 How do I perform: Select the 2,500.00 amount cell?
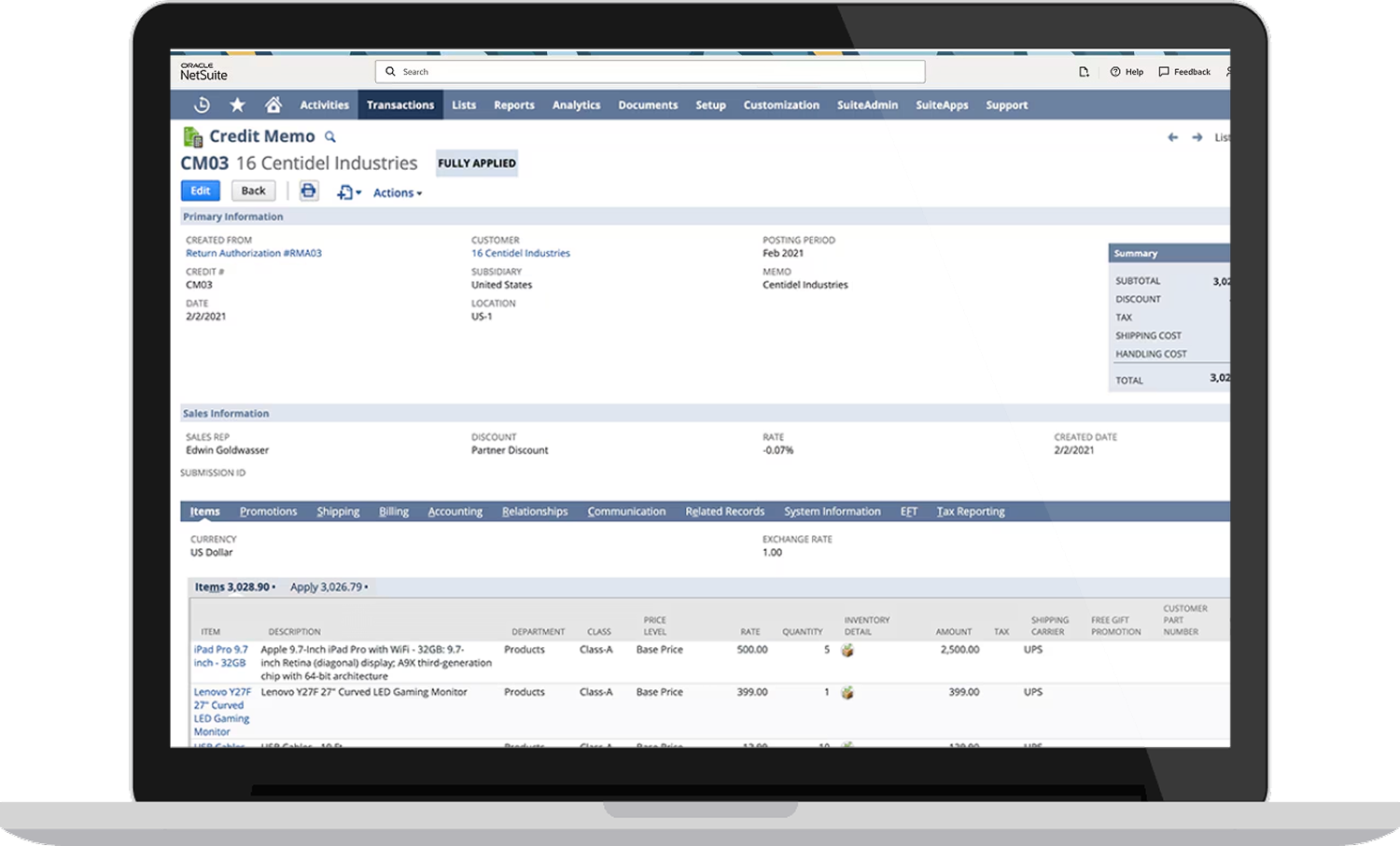tap(959, 650)
